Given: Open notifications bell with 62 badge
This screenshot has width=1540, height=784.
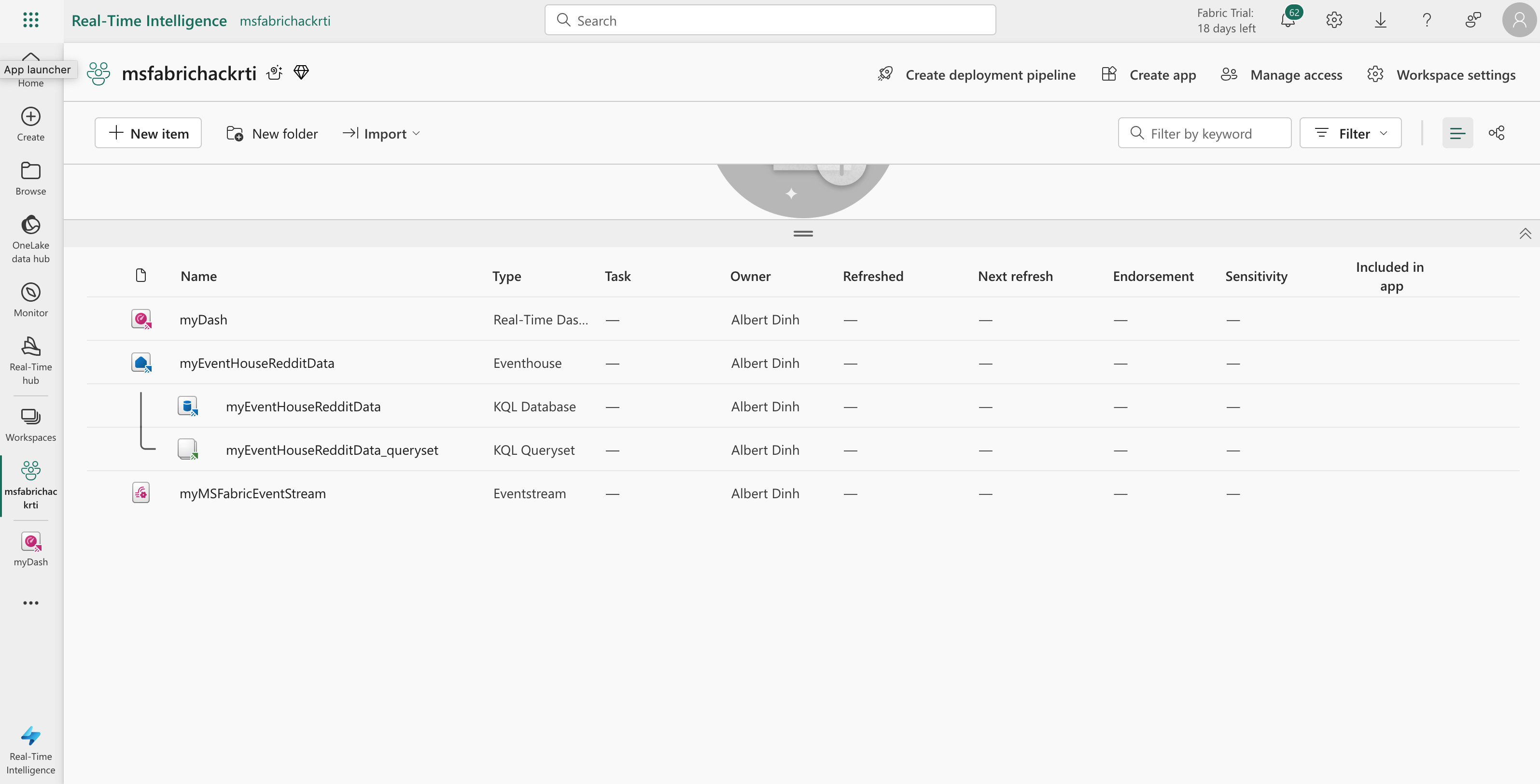Looking at the screenshot, I should pos(1288,20).
